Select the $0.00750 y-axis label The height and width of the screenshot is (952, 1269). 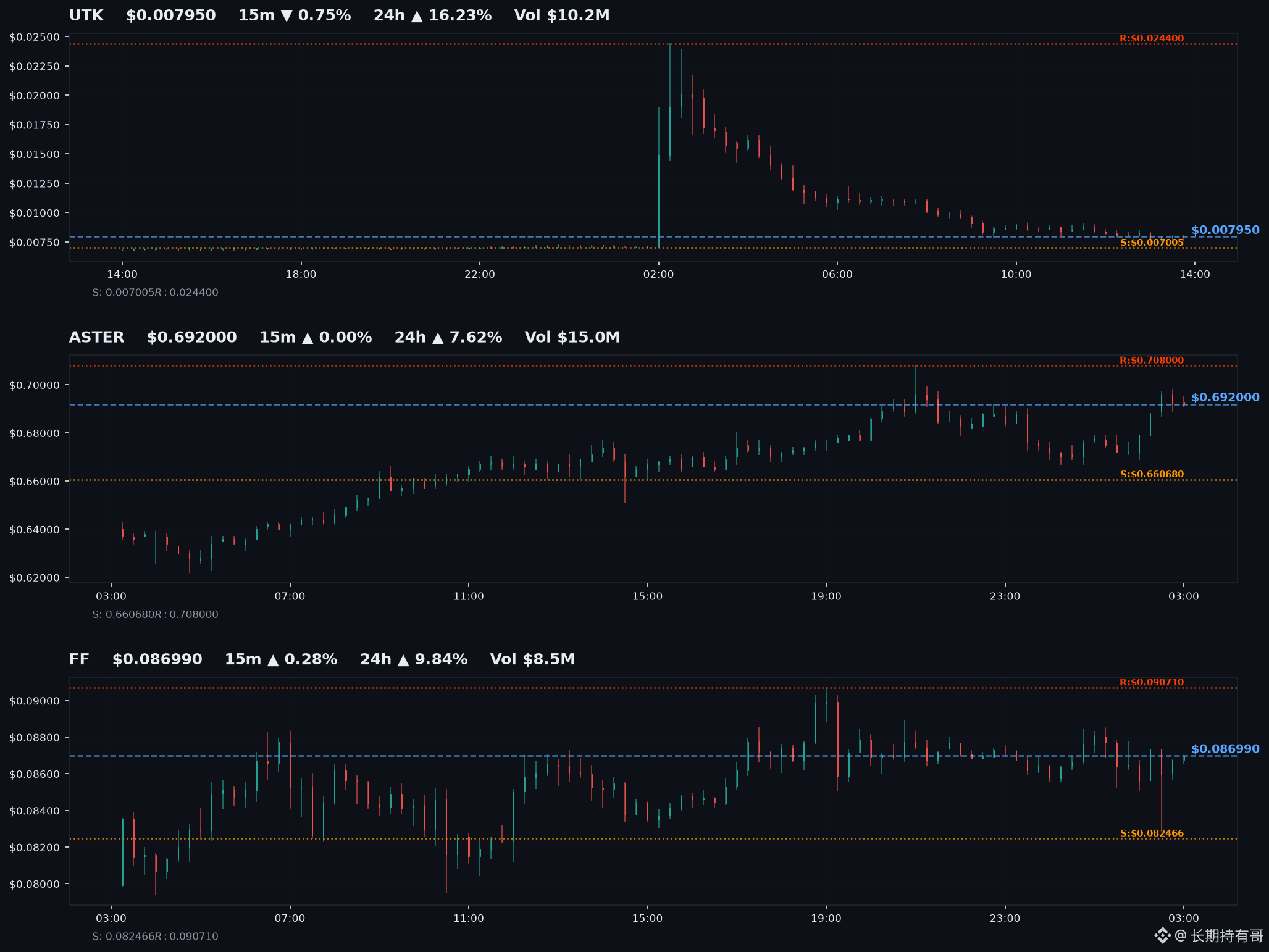(35, 243)
